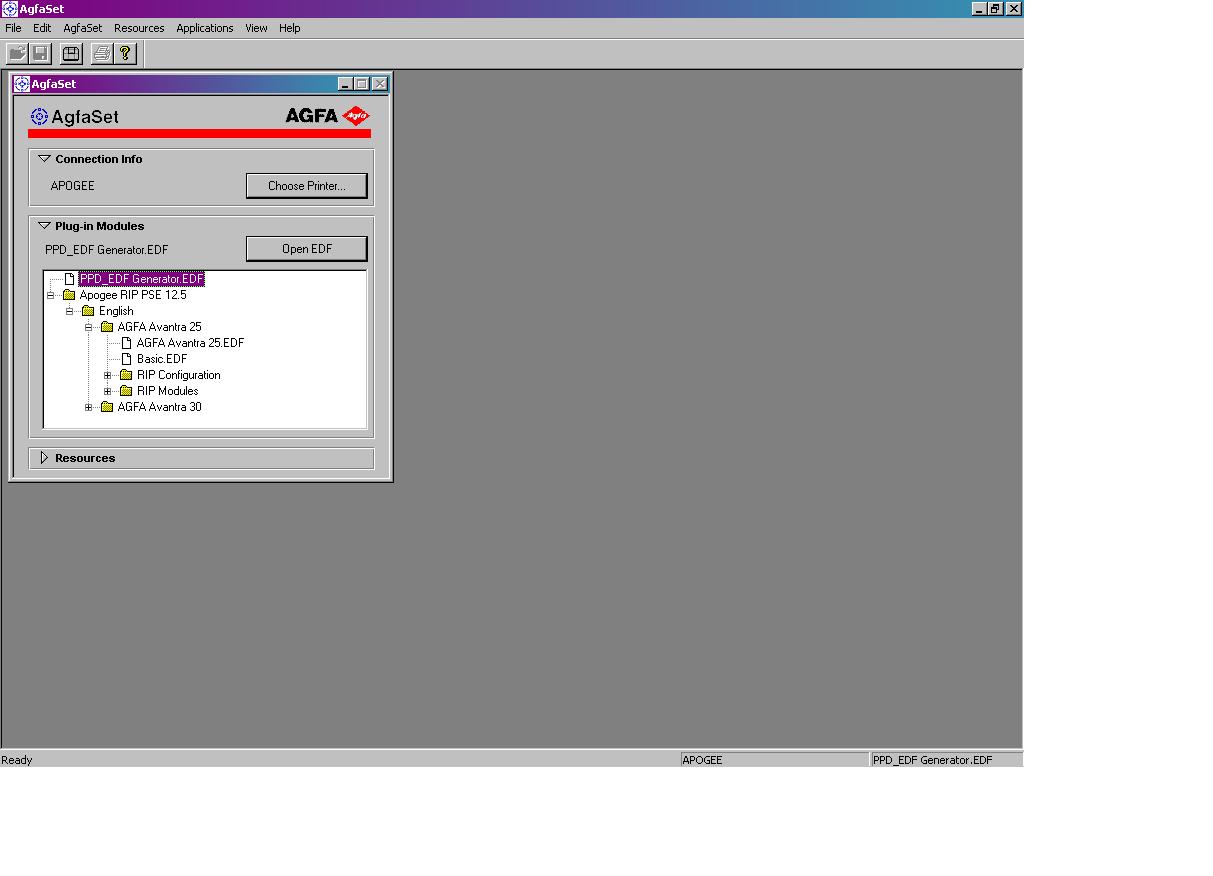This screenshot has width=1213, height=876.
Task: Expand the RIP Modules tree node
Action: click(108, 391)
